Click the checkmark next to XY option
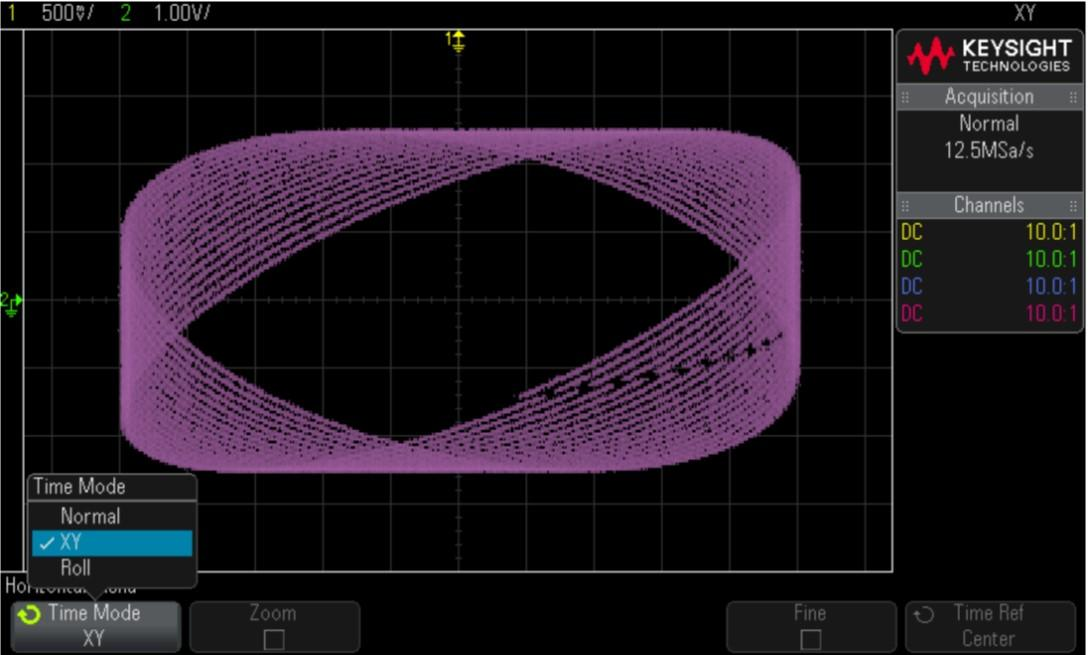The image size is (1092, 655). click(x=45, y=543)
